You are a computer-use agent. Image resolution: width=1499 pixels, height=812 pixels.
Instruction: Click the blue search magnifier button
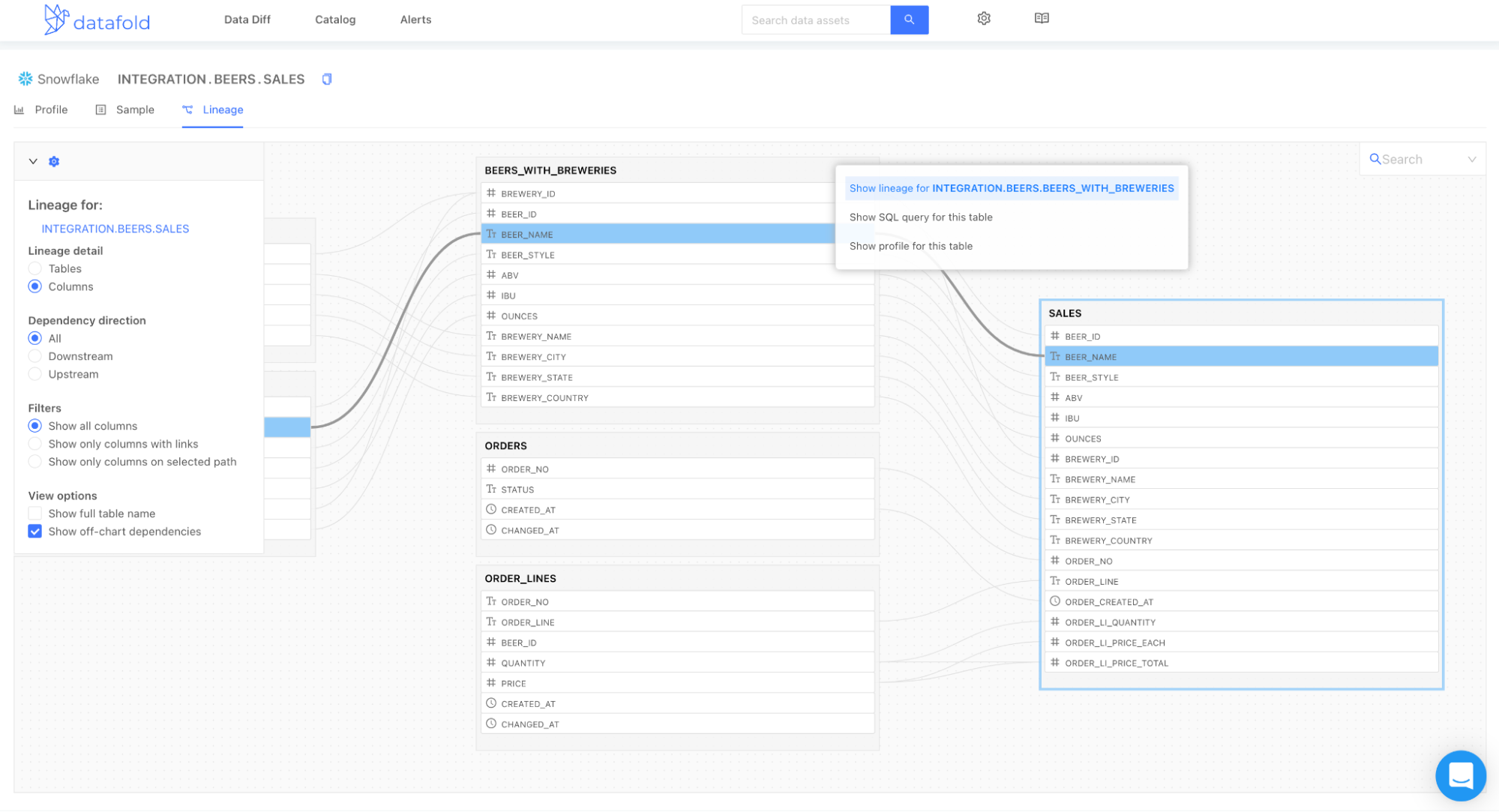point(909,20)
